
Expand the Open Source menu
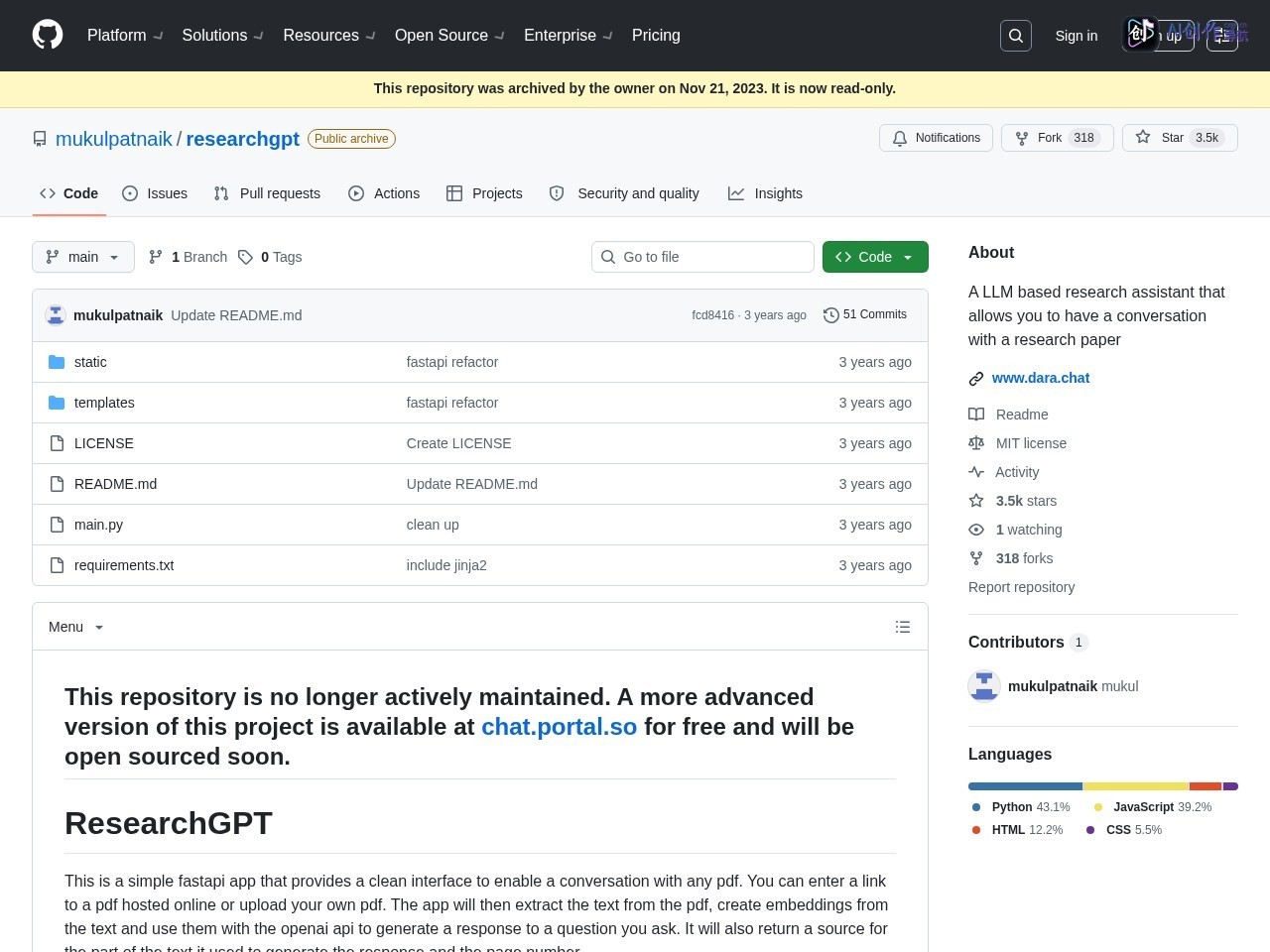(x=449, y=36)
